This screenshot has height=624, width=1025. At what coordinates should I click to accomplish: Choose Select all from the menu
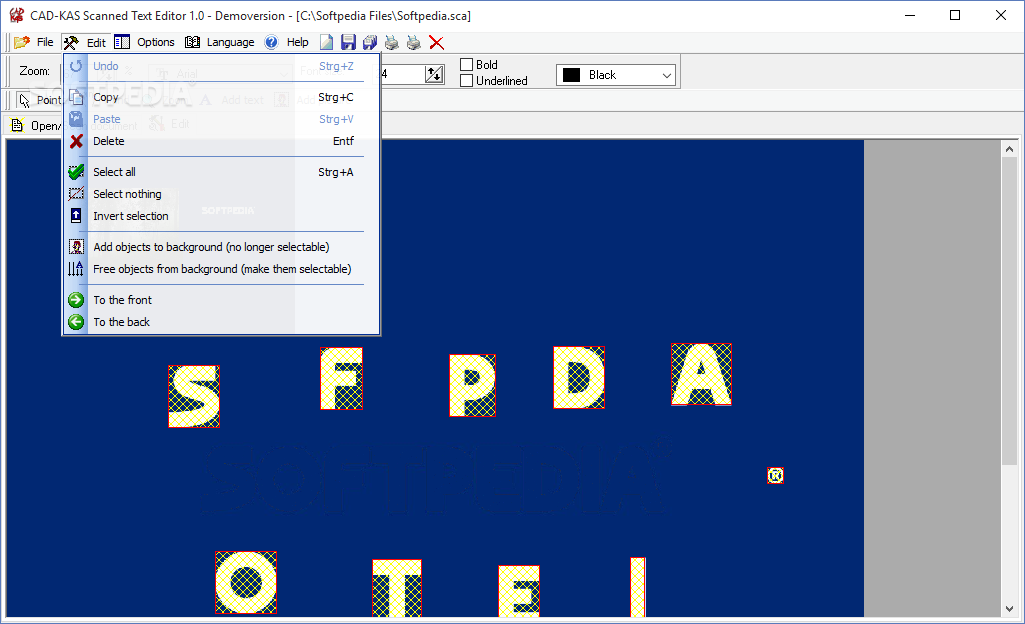click(221, 172)
